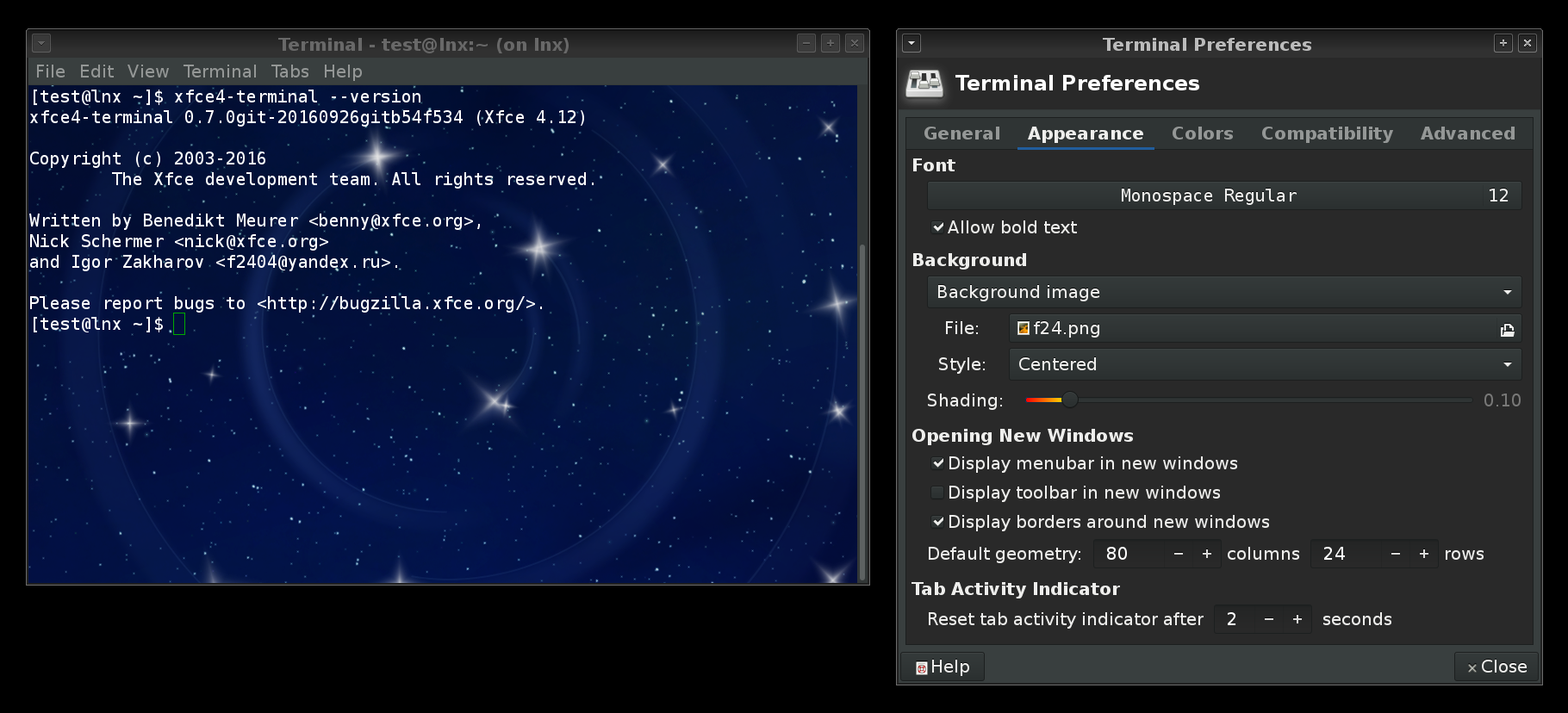Click the file browse icon beside f24.png

(1507, 329)
